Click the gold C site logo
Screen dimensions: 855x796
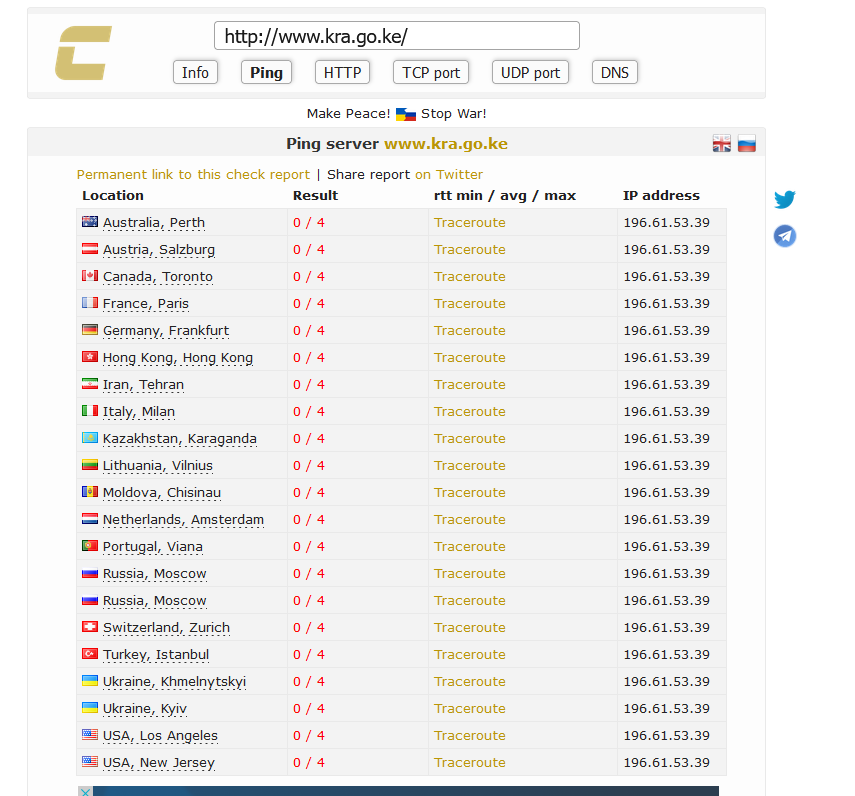point(83,53)
